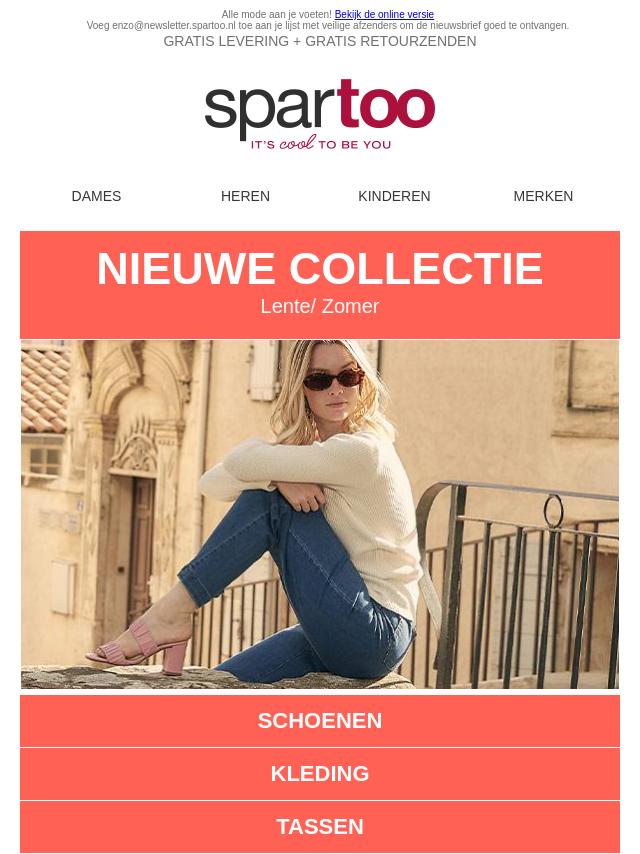Screen dimensions: 640x854
Task: Select the 'Lente/ Zomer' subtitle
Action: (x=320, y=306)
